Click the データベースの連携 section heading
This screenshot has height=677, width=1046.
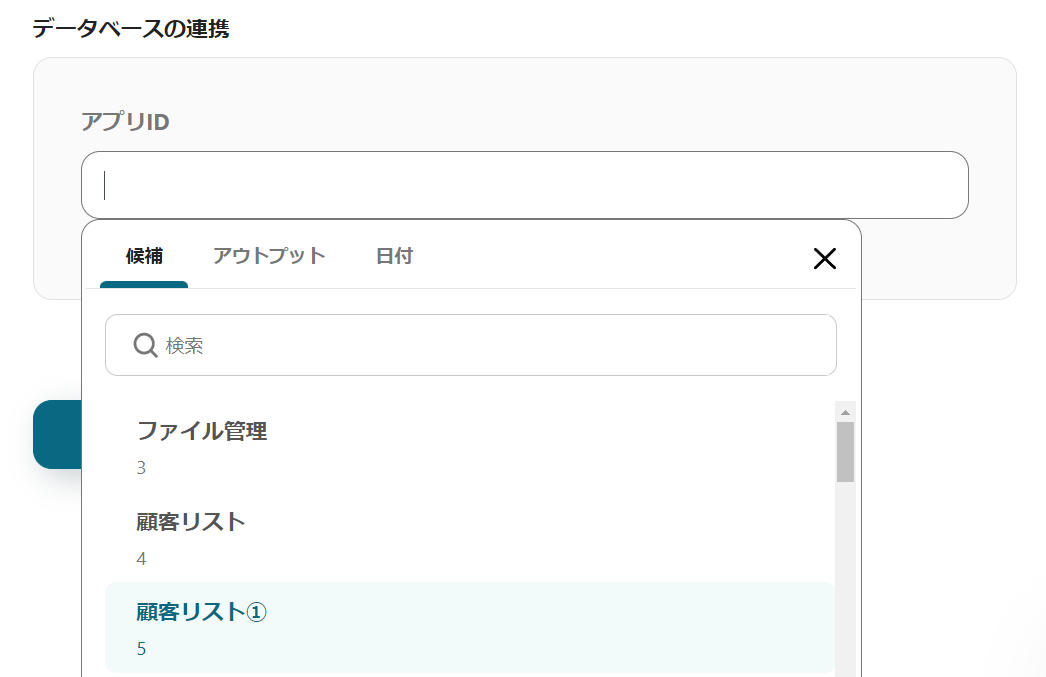(131, 28)
